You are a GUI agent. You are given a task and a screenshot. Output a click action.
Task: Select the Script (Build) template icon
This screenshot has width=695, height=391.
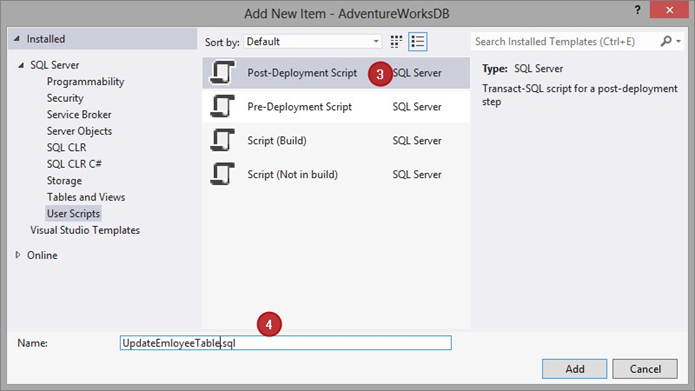coord(222,140)
